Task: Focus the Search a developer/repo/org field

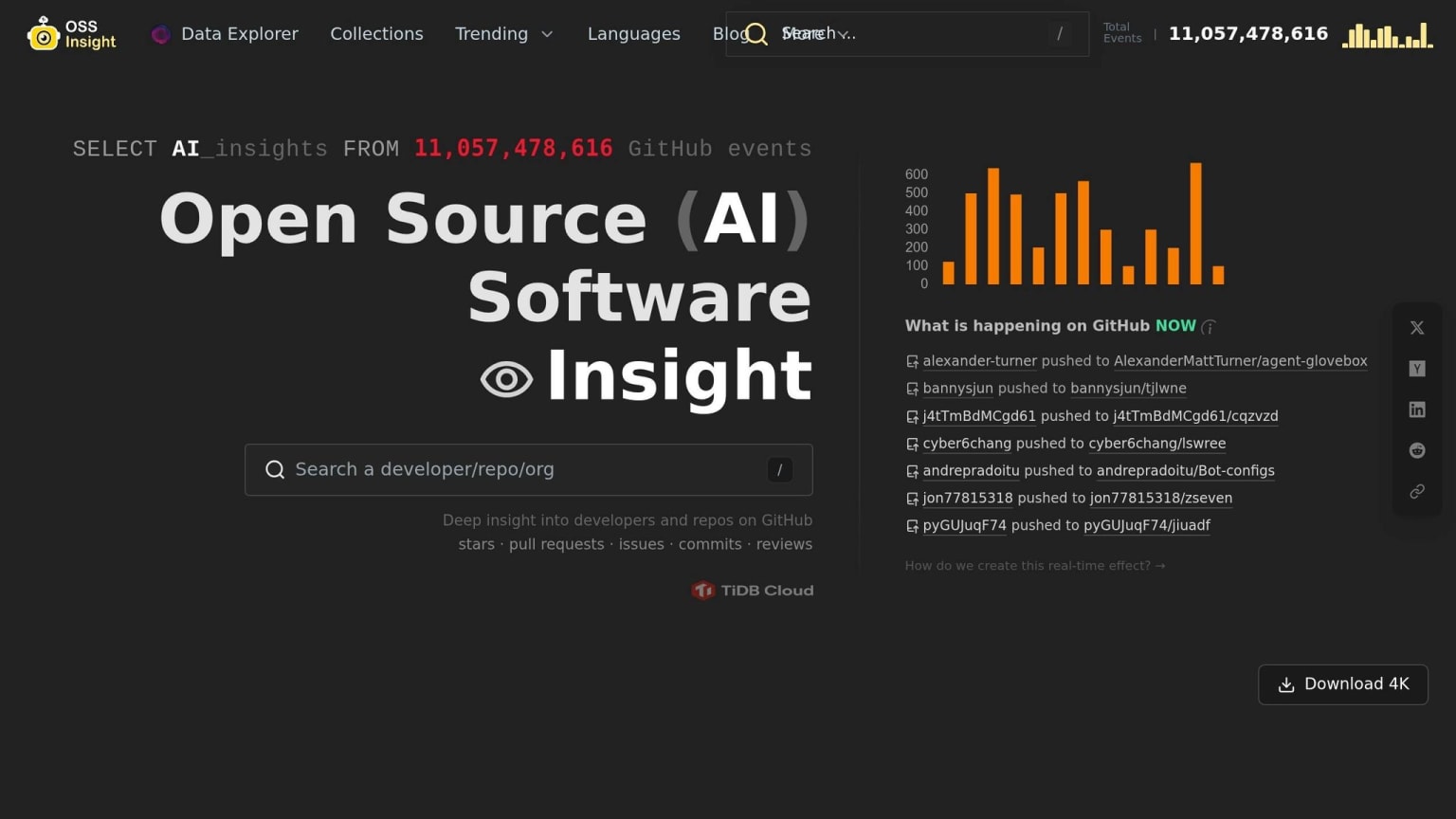Action: click(529, 469)
